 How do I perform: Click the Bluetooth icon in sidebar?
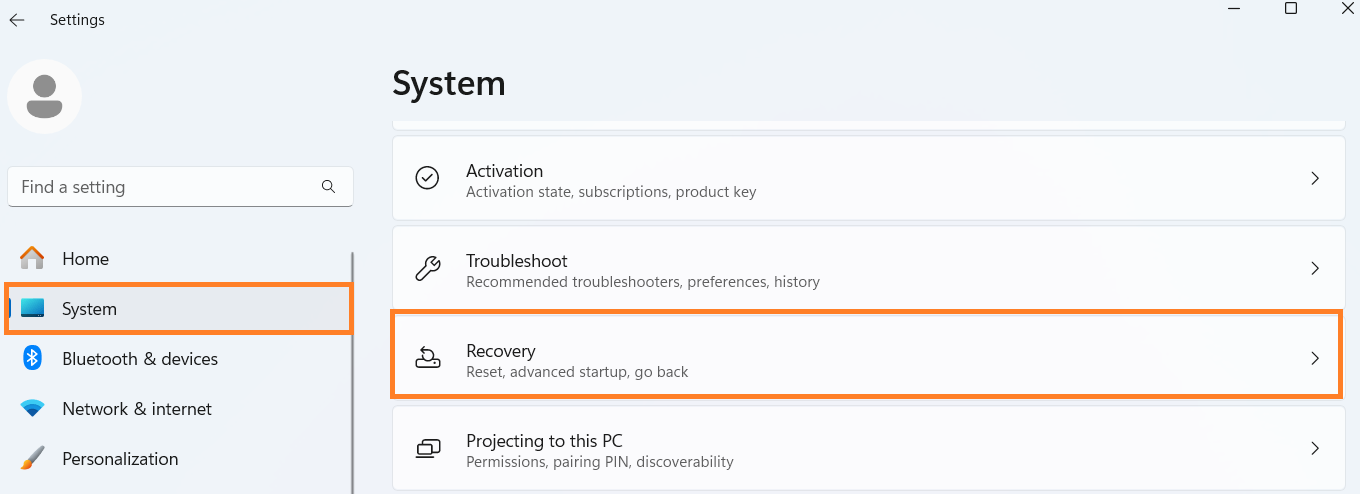pos(33,359)
